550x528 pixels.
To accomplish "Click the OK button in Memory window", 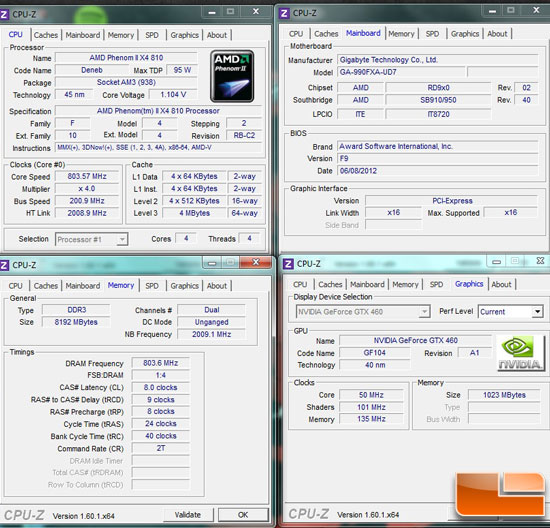I will coord(243,515).
